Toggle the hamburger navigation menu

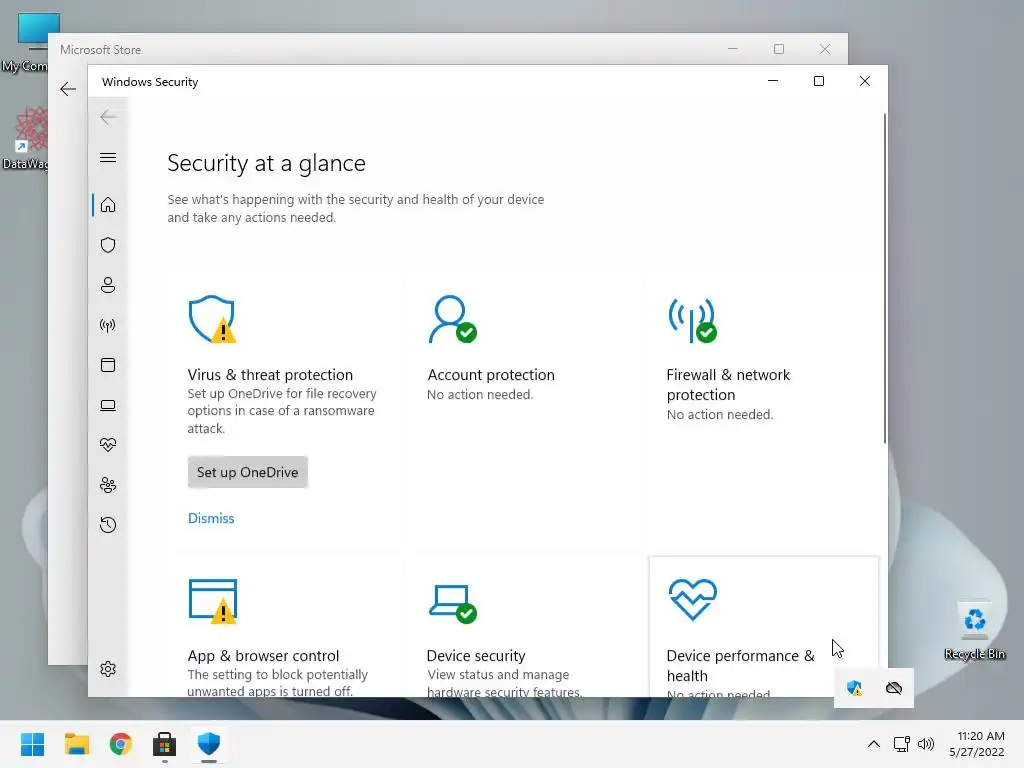[x=108, y=157]
